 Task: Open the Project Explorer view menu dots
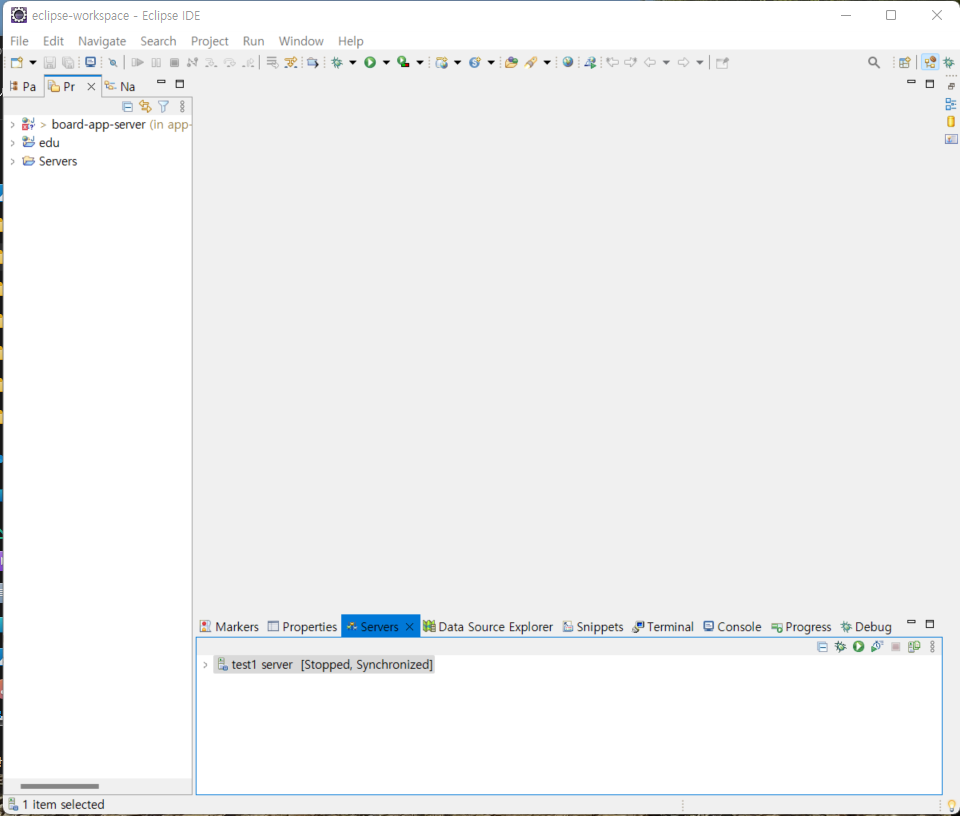pyautogui.click(x=182, y=107)
